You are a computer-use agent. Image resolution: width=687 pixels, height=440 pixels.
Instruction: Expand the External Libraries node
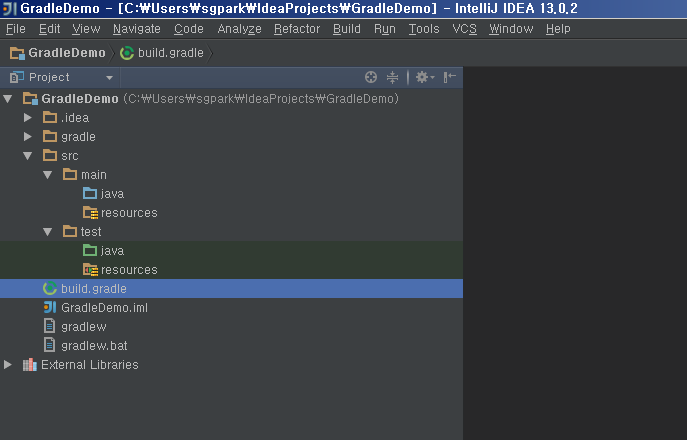(x=7, y=365)
